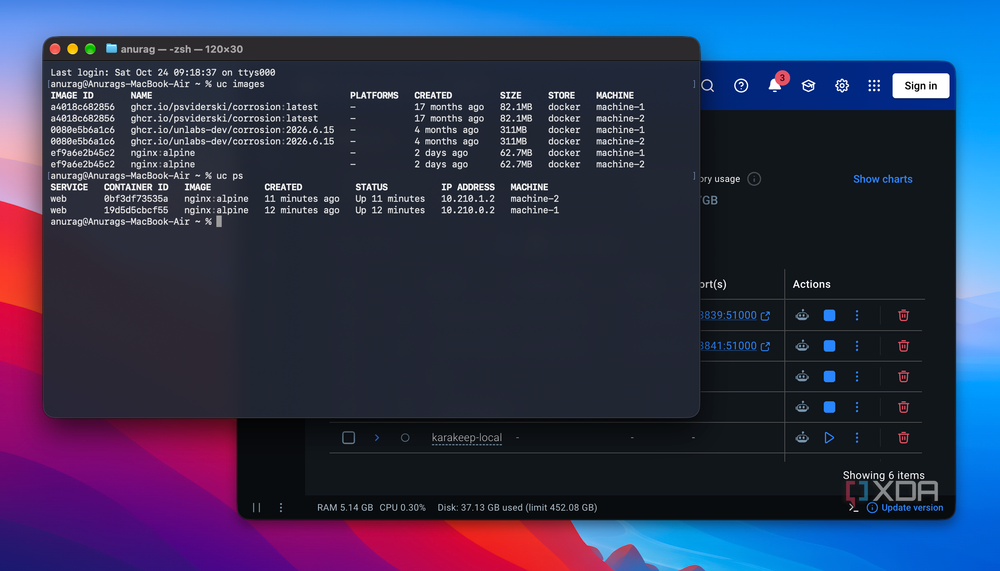Tick the karakeep-local row checkbox
The height and width of the screenshot is (571, 1000).
click(x=348, y=438)
